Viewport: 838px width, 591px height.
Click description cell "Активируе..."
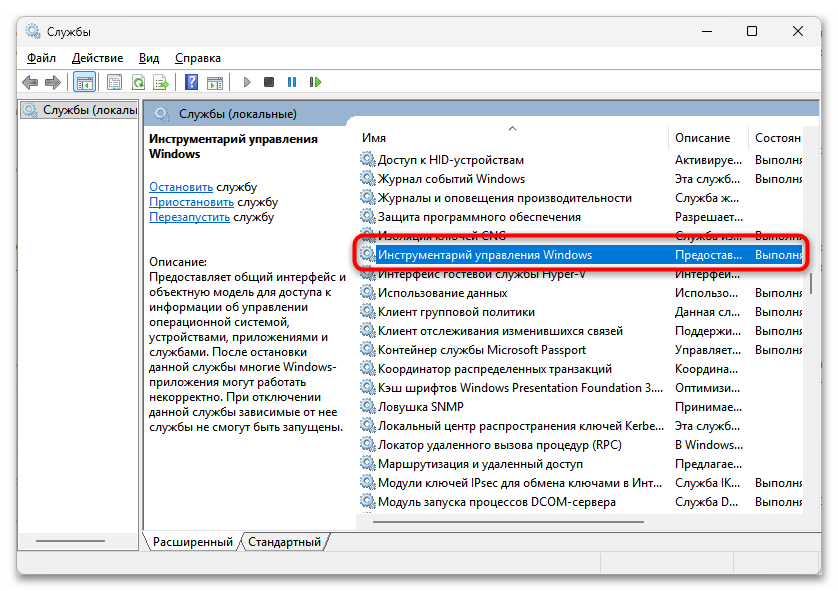[x=708, y=160]
